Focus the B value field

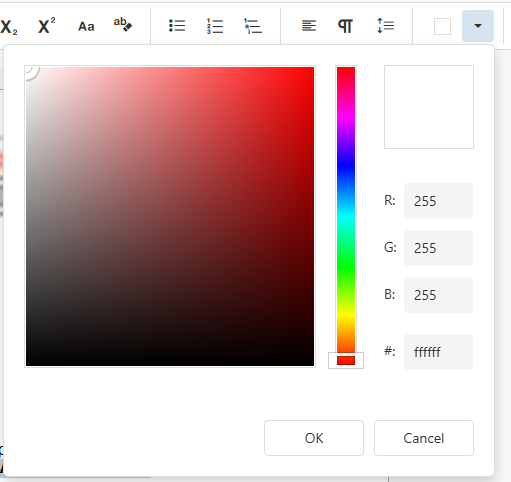[438, 295]
